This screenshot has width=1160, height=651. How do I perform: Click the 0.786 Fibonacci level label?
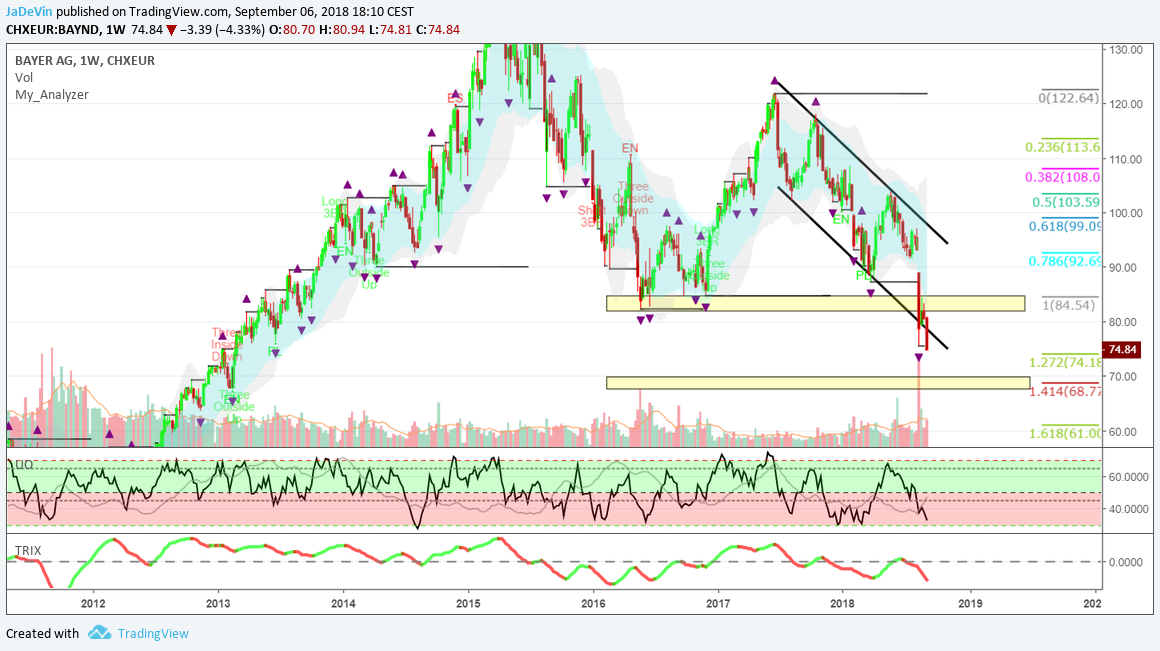click(x=1065, y=261)
